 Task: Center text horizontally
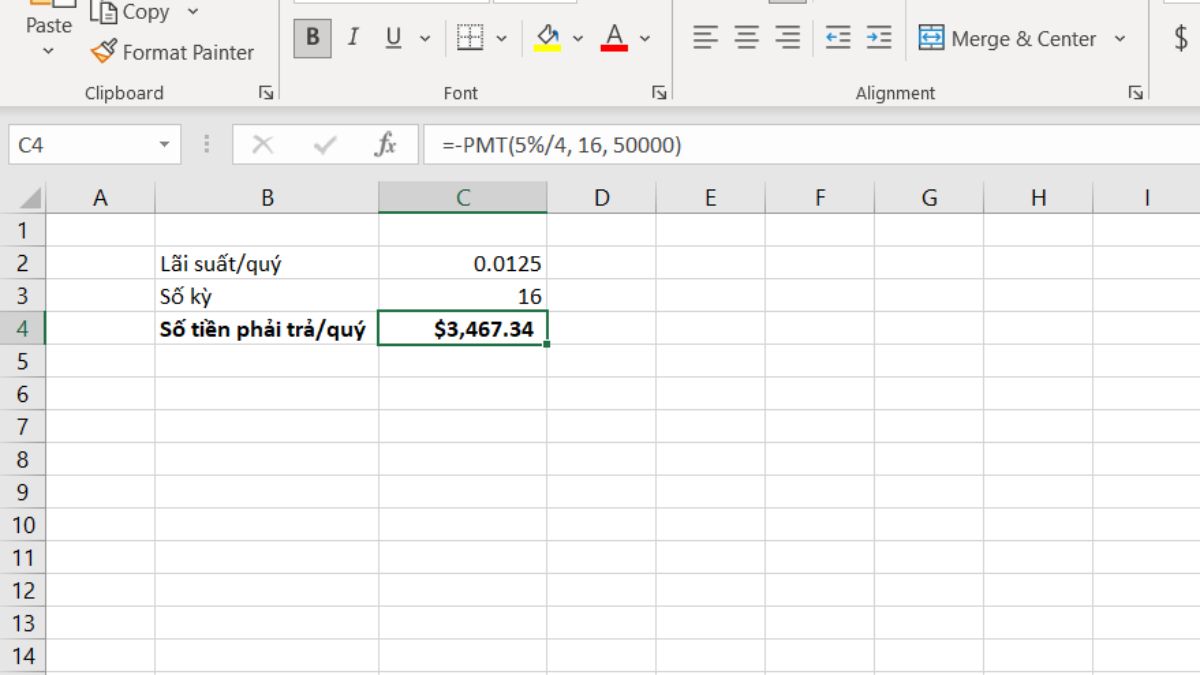(x=747, y=38)
